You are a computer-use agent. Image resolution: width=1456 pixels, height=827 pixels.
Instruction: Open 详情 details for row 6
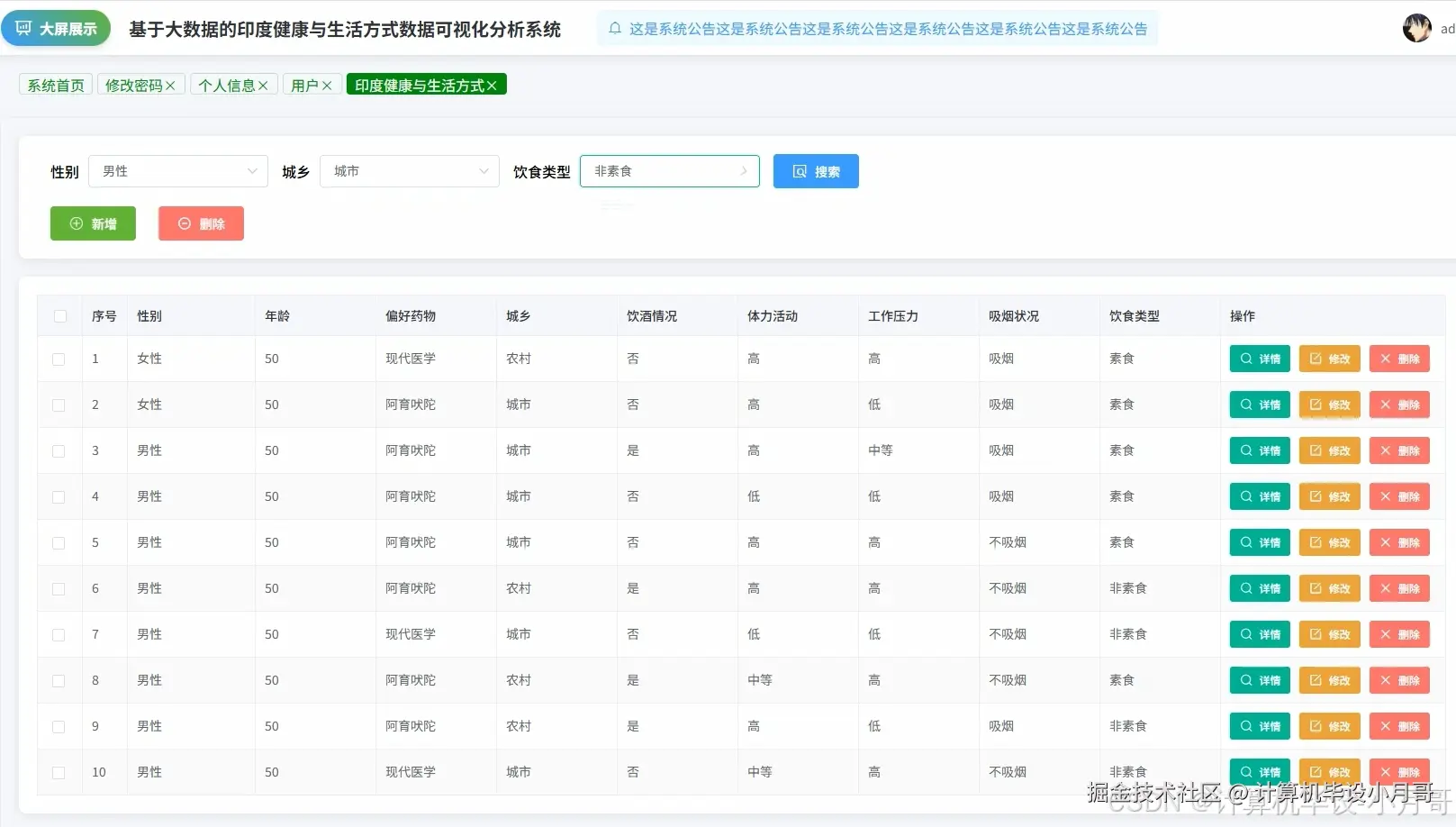click(x=1260, y=588)
